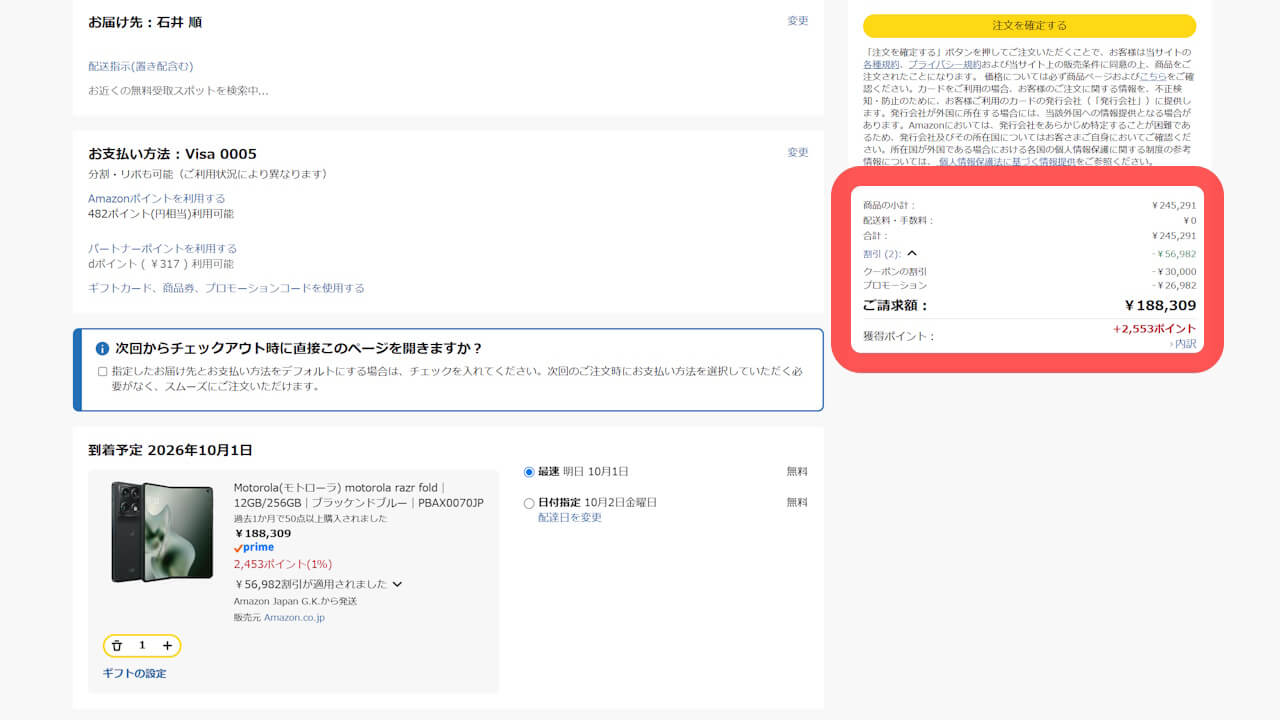Open the プライバシー規約 link
The image size is (1280, 720).
[944, 64]
